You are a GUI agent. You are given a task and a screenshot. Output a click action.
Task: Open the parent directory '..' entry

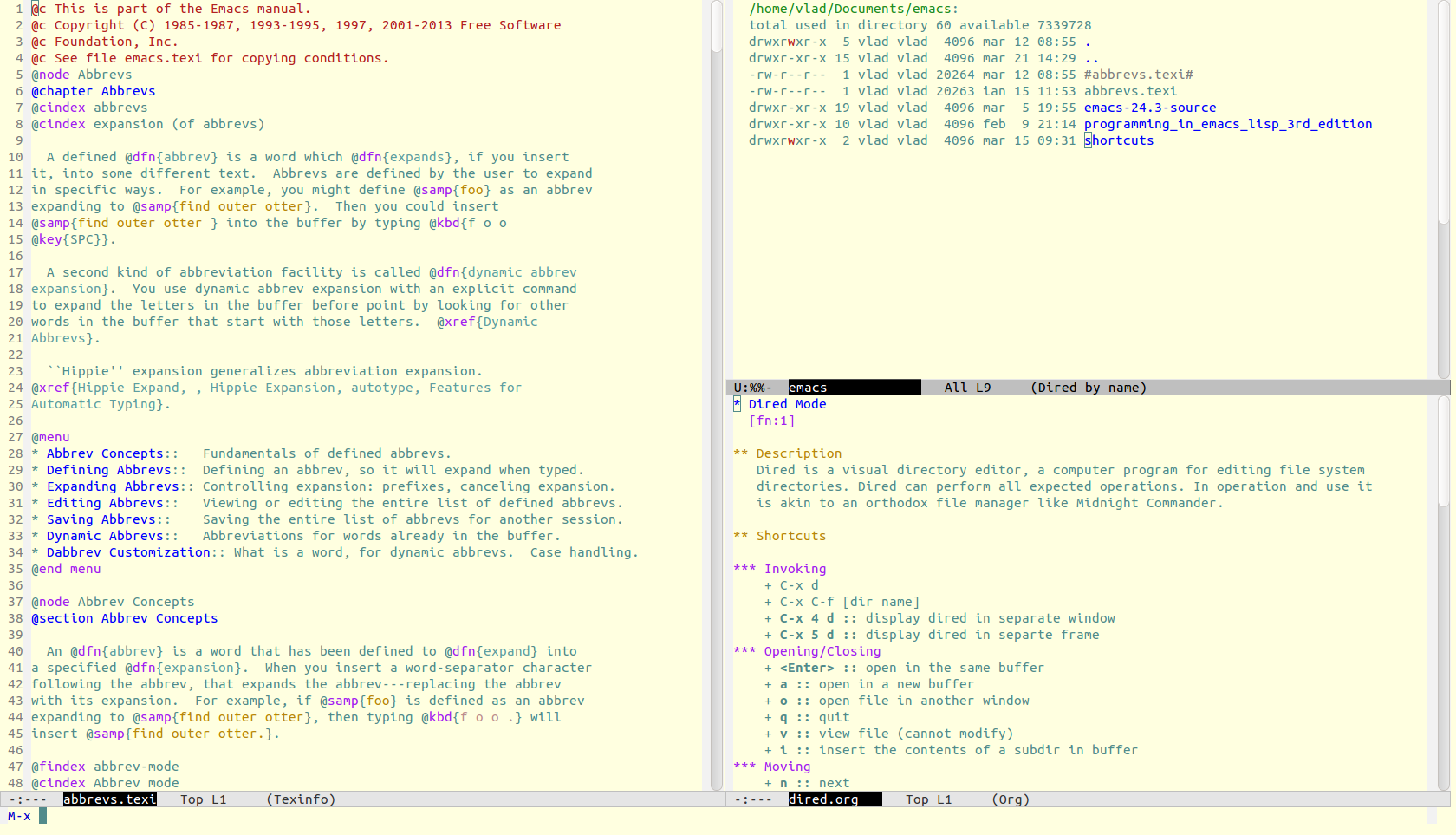[1091, 58]
